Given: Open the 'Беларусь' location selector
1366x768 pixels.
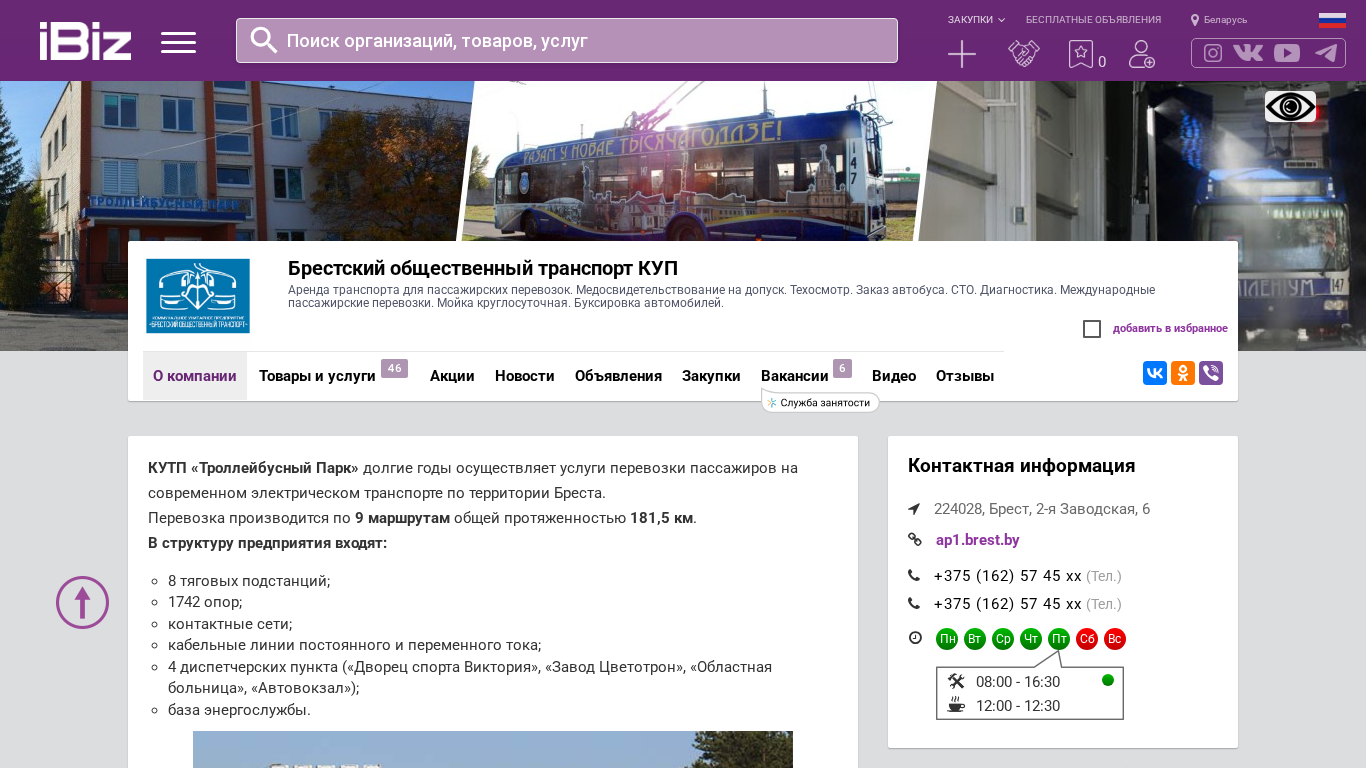Looking at the screenshot, I should (x=1219, y=20).
